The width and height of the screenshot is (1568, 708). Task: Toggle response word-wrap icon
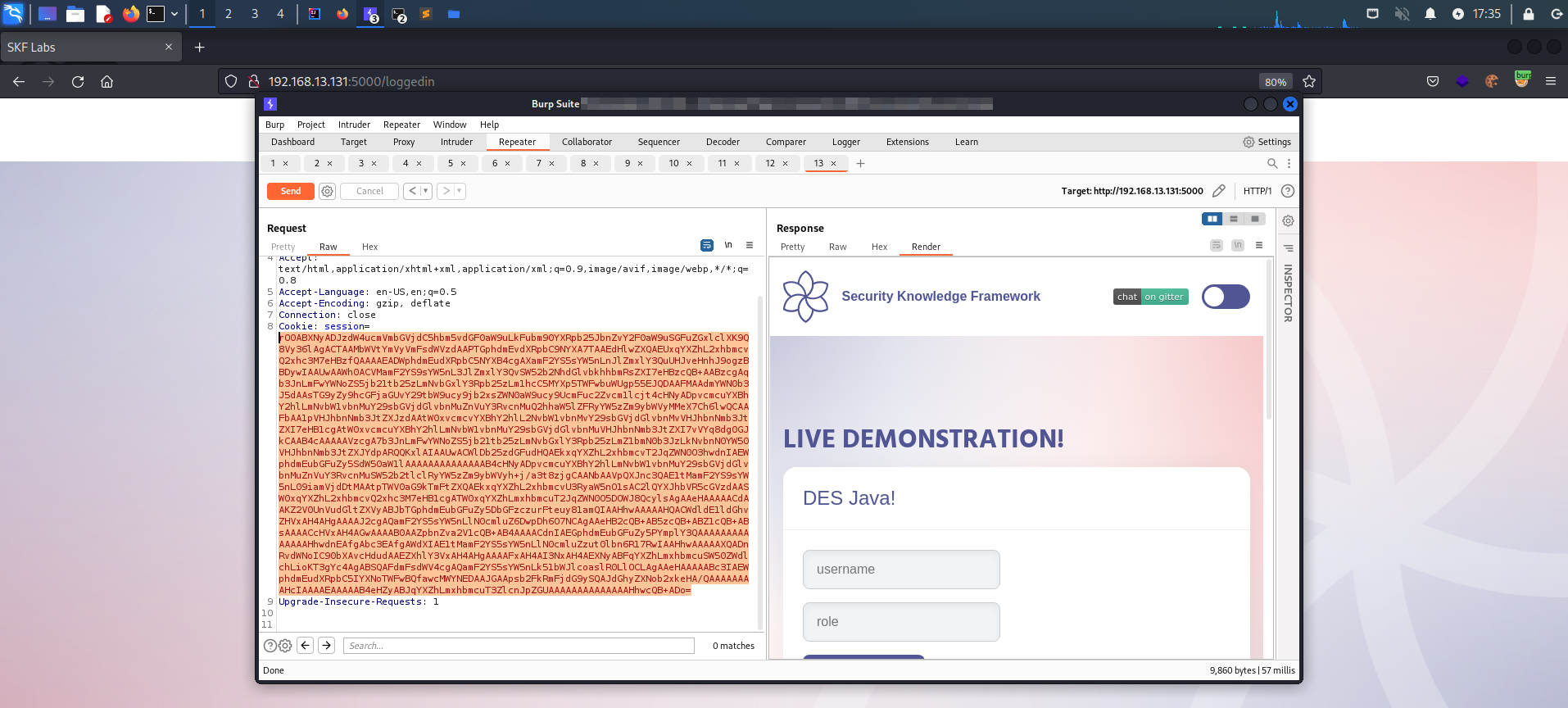tap(1217, 245)
